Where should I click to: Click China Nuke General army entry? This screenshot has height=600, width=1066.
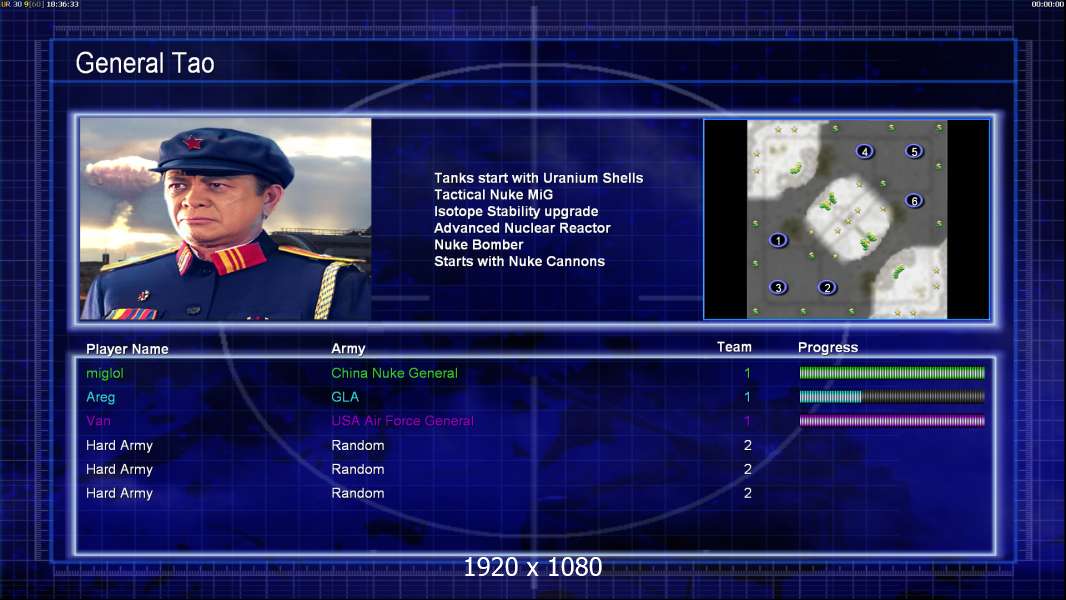click(394, 373)
